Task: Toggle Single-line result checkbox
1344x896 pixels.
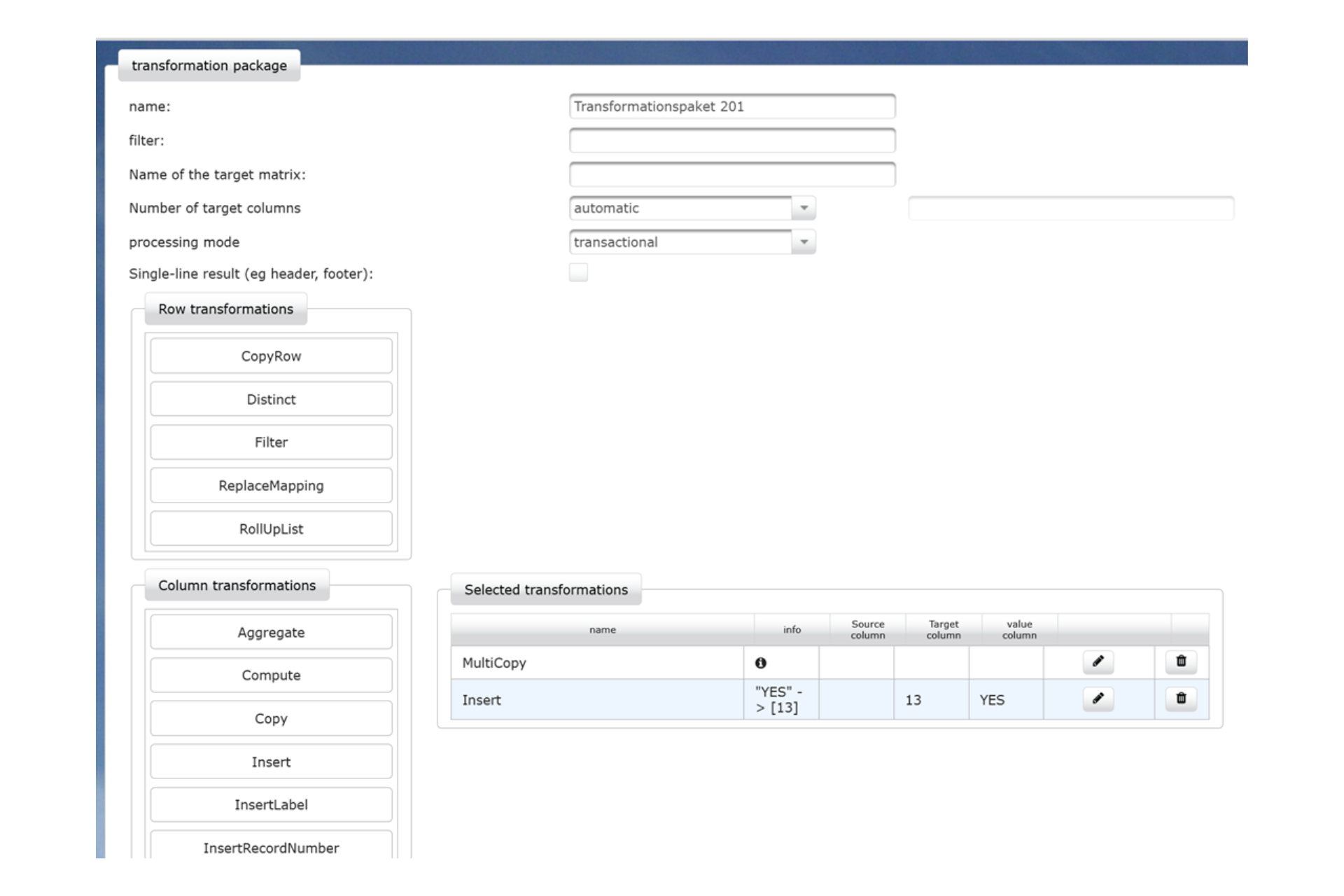Action: click(578, 273)
